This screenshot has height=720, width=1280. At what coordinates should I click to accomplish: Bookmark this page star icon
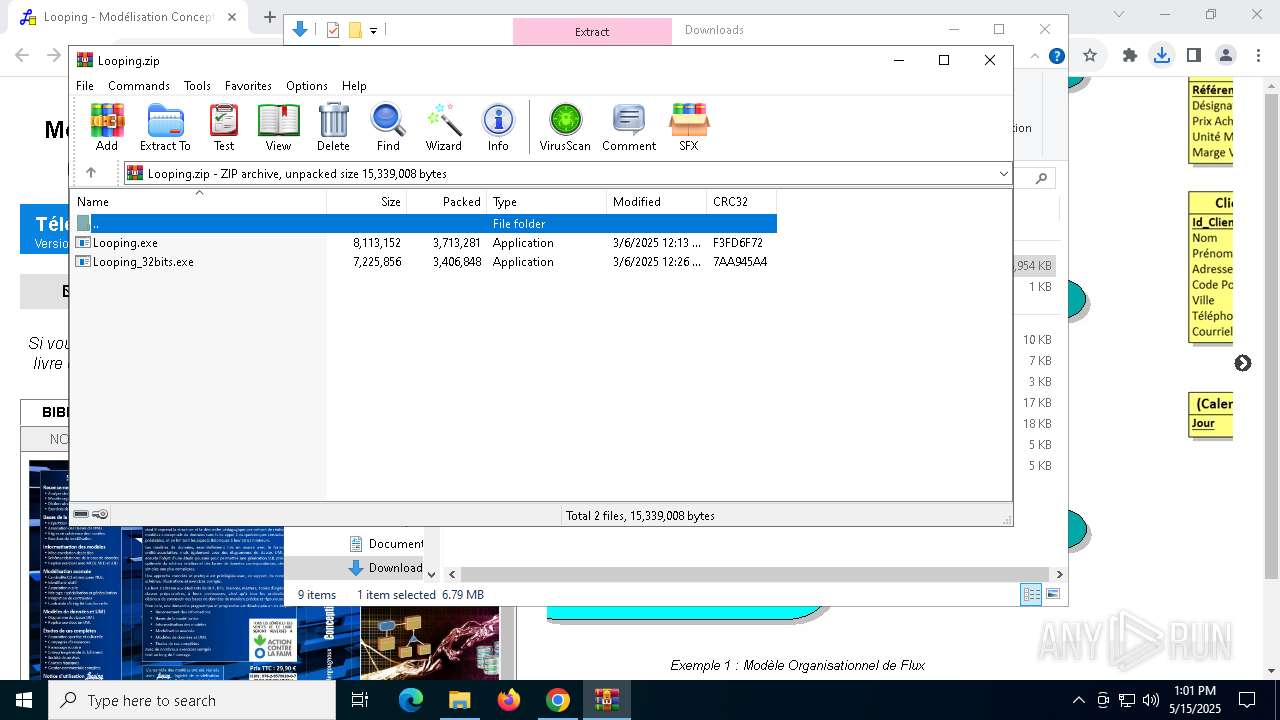[1090, 56]
